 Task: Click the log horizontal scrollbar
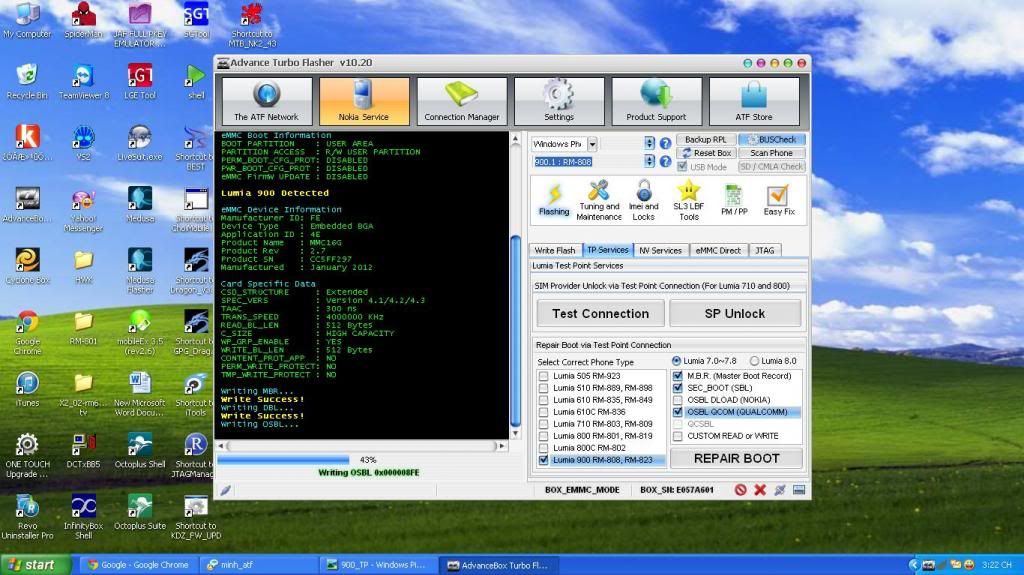pyautogui.click(x=362, y=446)
